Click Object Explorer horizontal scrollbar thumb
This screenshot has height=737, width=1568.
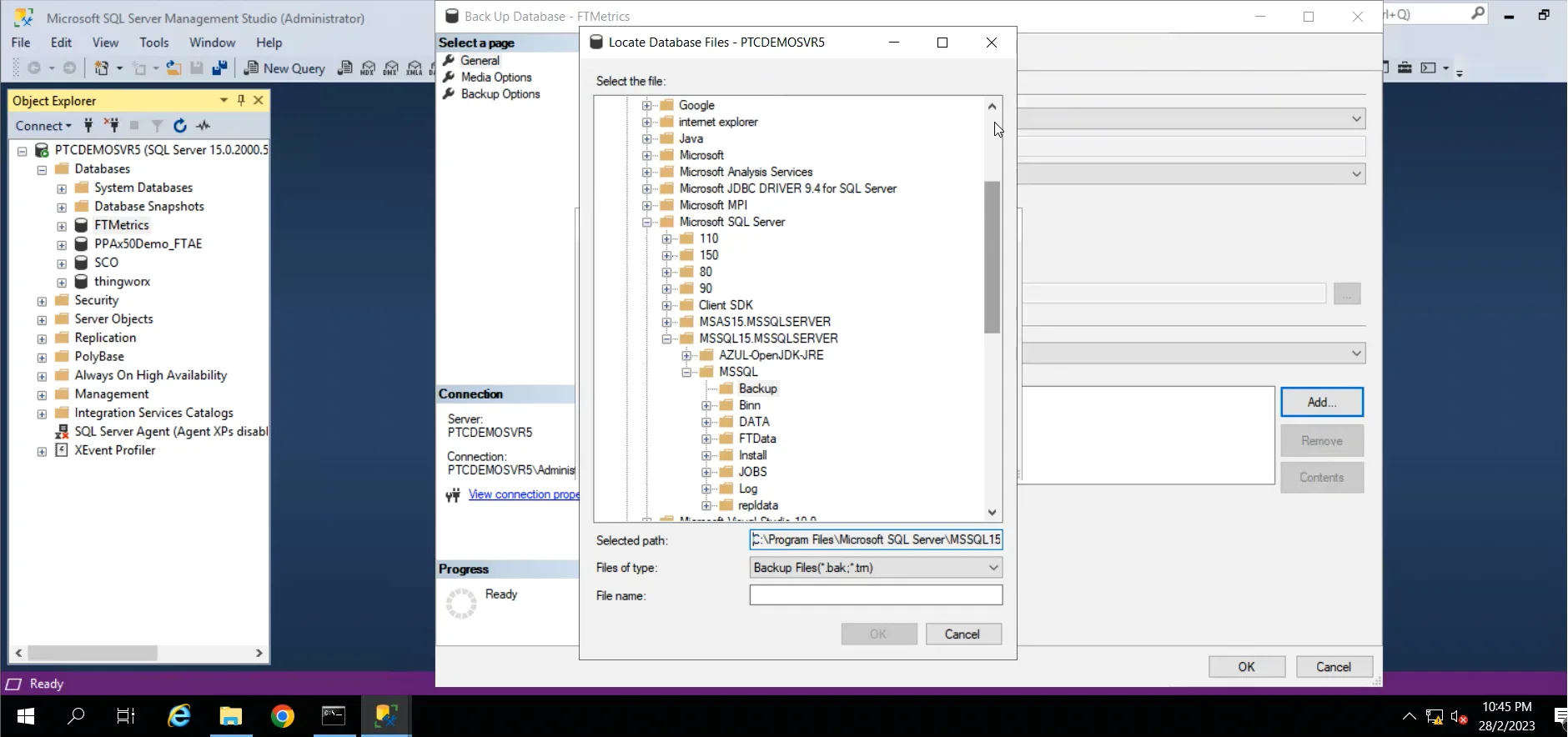click(x=93, y=653)
